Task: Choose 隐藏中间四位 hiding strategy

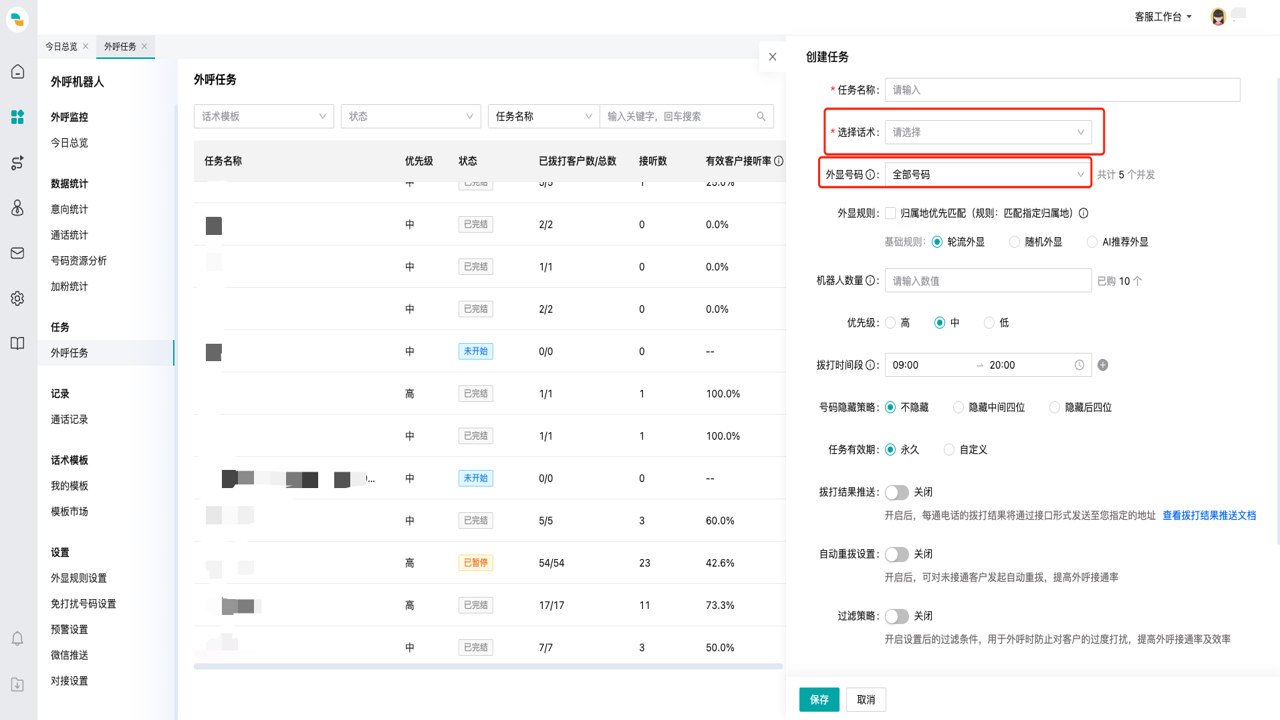Action: (958, 408)
